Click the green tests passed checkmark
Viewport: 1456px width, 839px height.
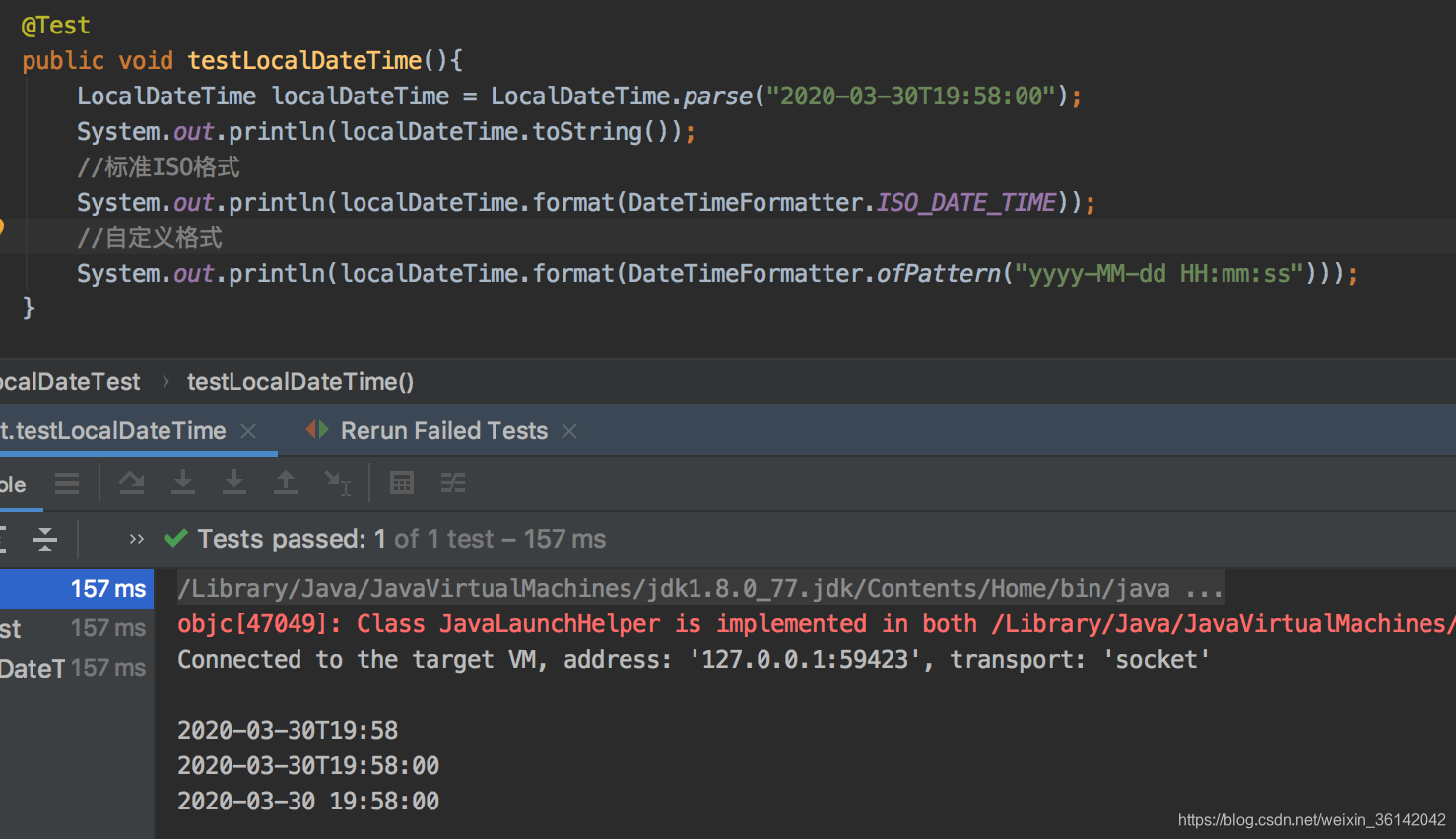click(176, 538)
